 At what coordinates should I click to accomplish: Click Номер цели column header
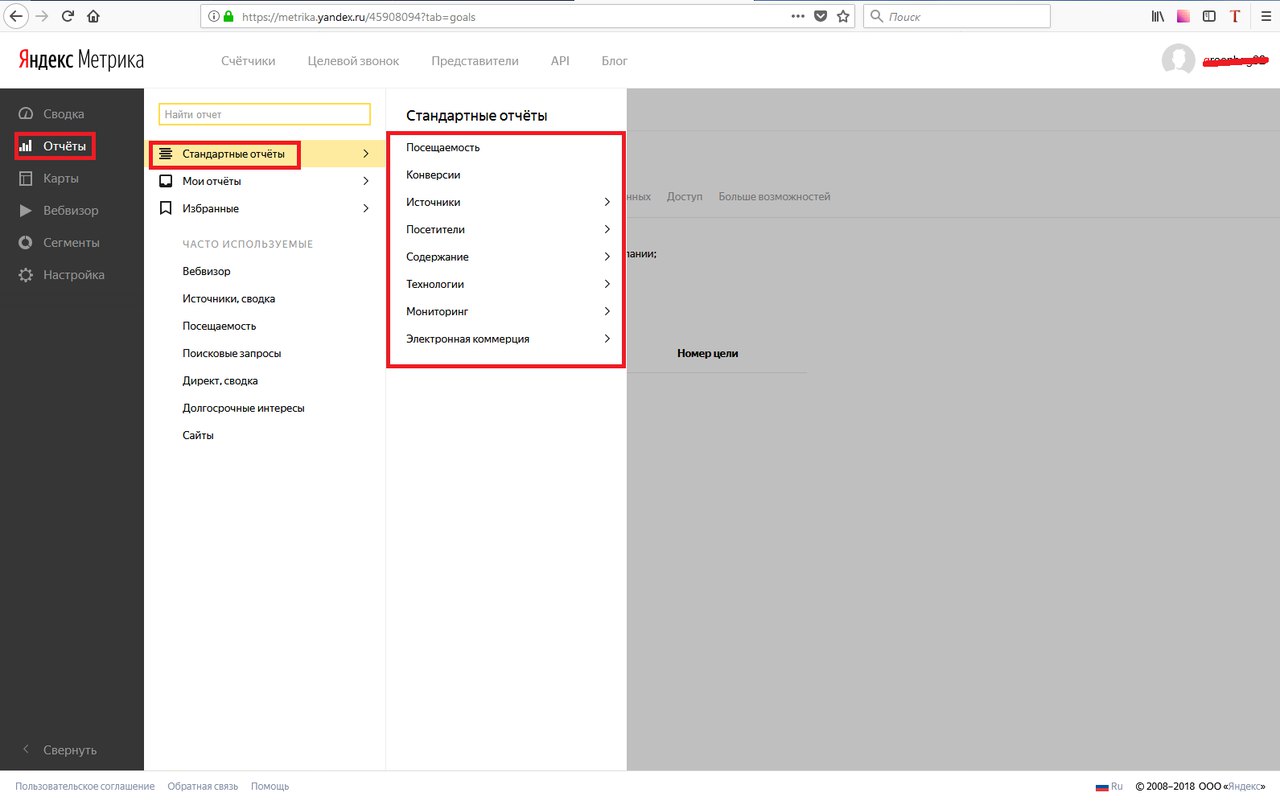click(x=708, y=353)
